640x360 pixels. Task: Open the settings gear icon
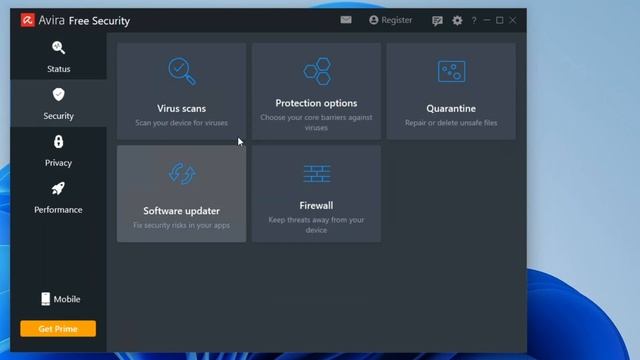[457, 20]
